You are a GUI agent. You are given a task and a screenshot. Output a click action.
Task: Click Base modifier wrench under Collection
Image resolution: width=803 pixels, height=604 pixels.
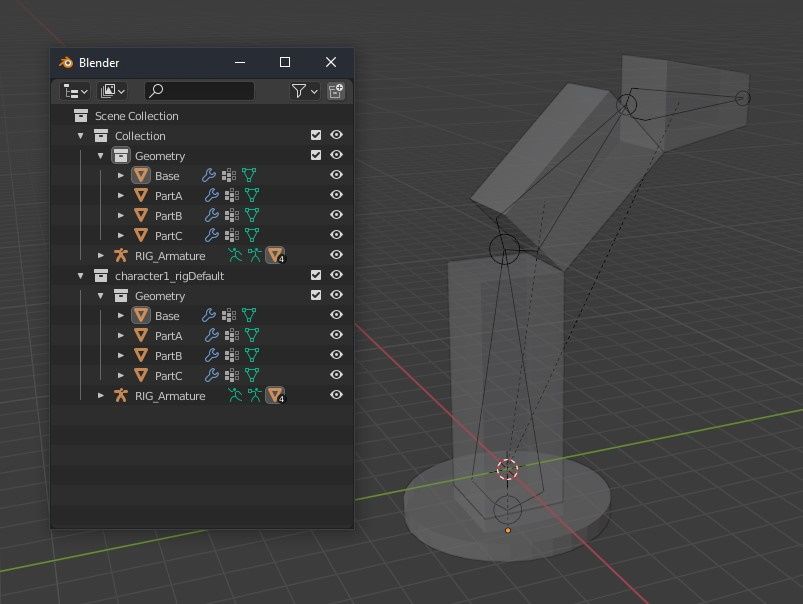[x=208, y=175]
